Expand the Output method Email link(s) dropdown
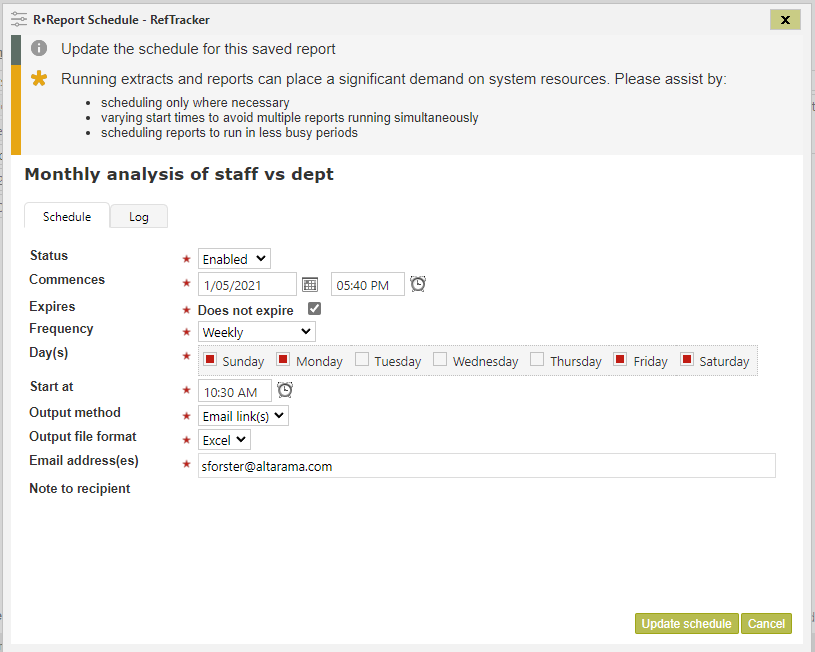 coord(243,416)
